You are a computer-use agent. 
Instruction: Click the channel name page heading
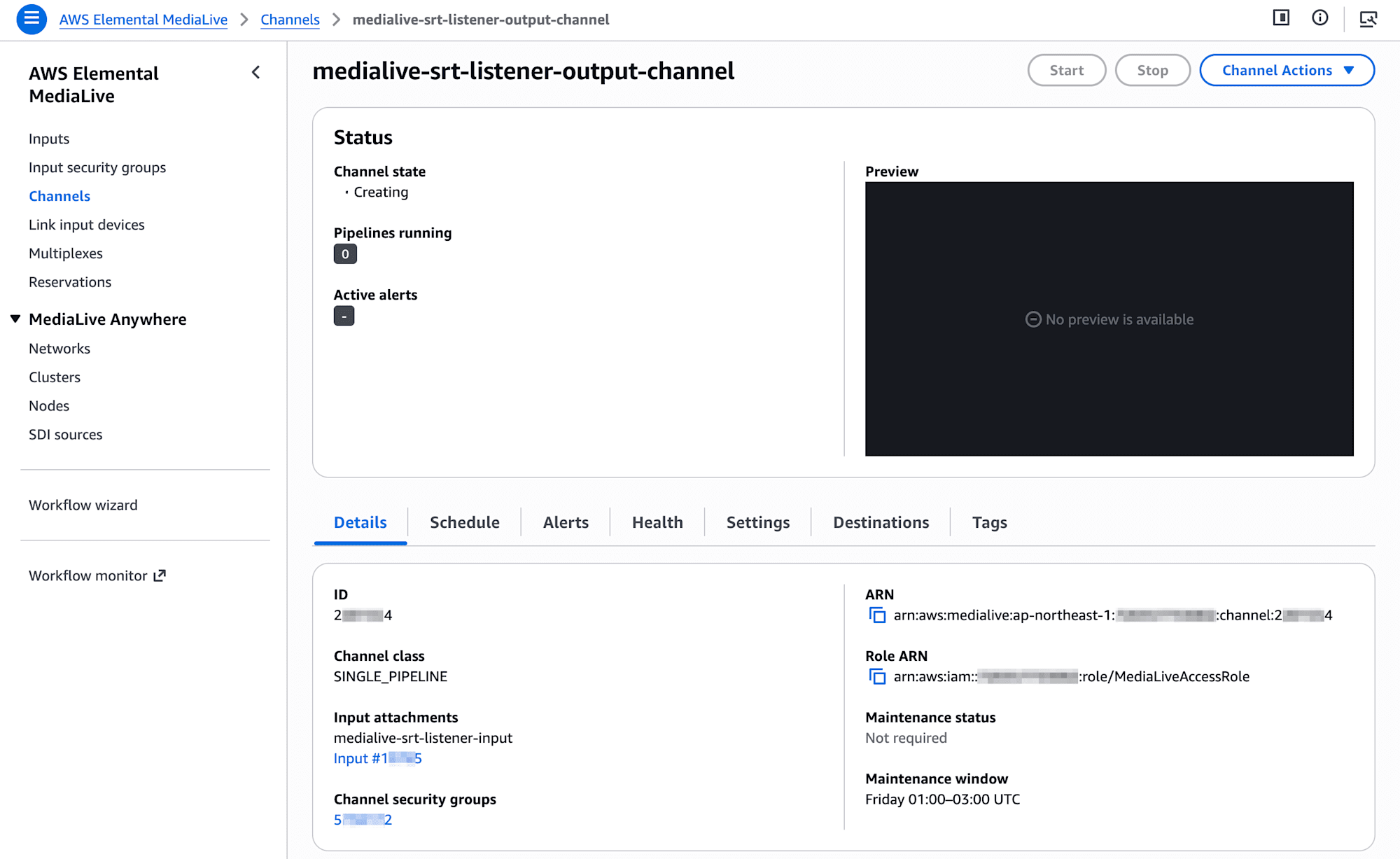524,71
